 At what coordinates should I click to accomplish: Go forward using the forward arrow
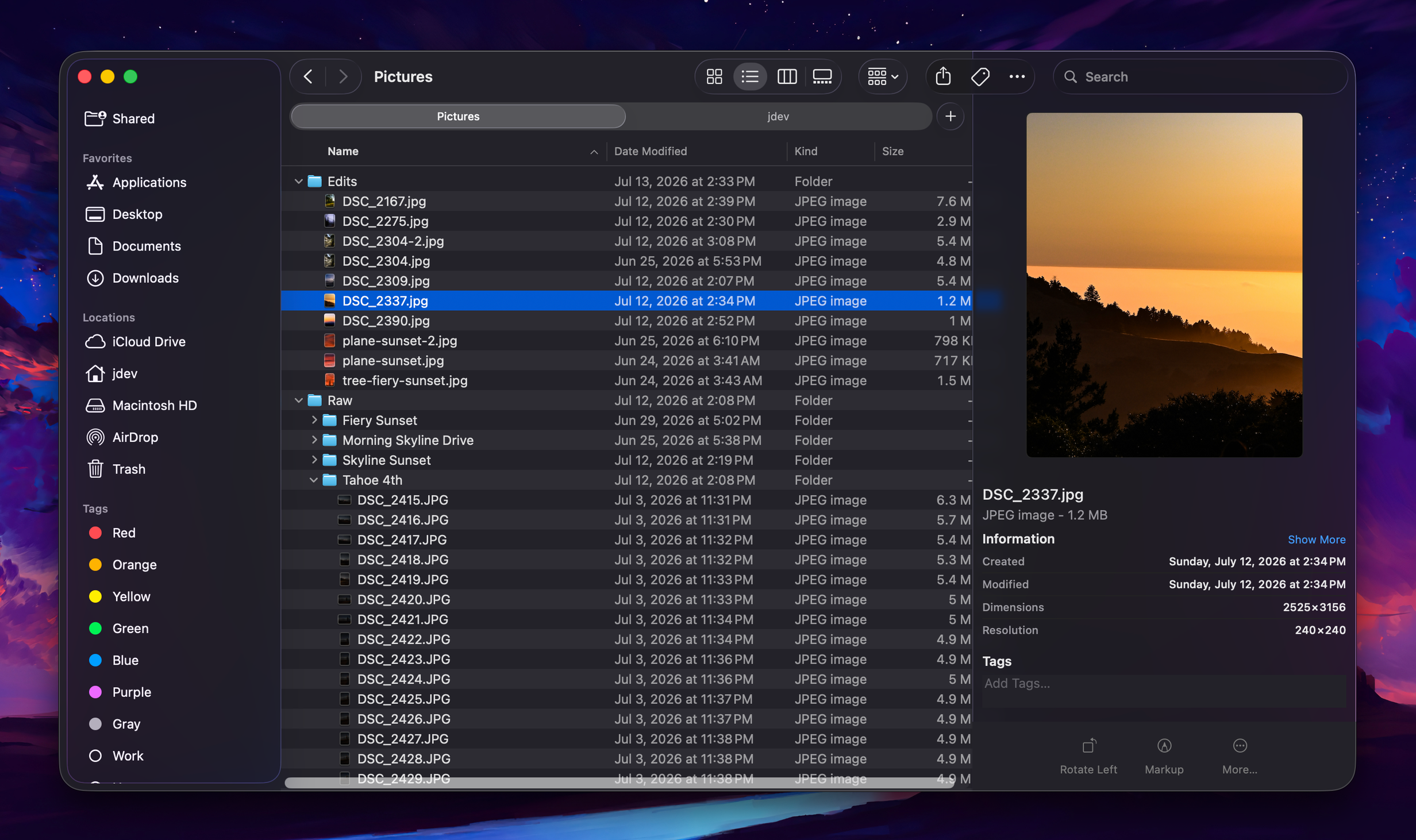coord(343,76)
